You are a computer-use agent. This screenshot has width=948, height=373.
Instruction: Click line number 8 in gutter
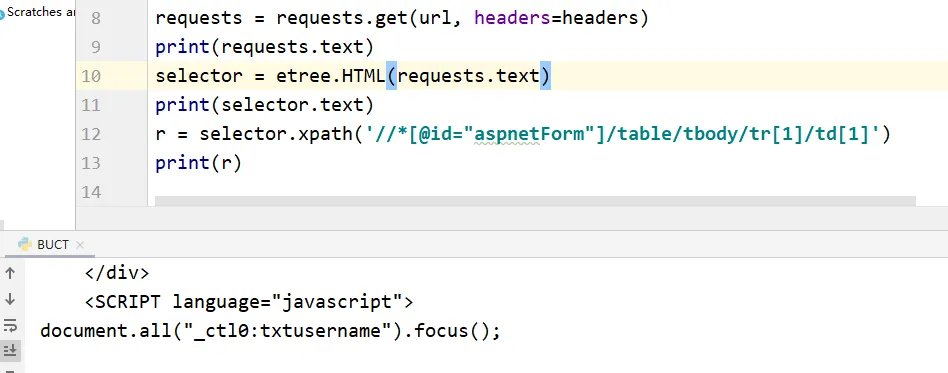tap(96, 18)
